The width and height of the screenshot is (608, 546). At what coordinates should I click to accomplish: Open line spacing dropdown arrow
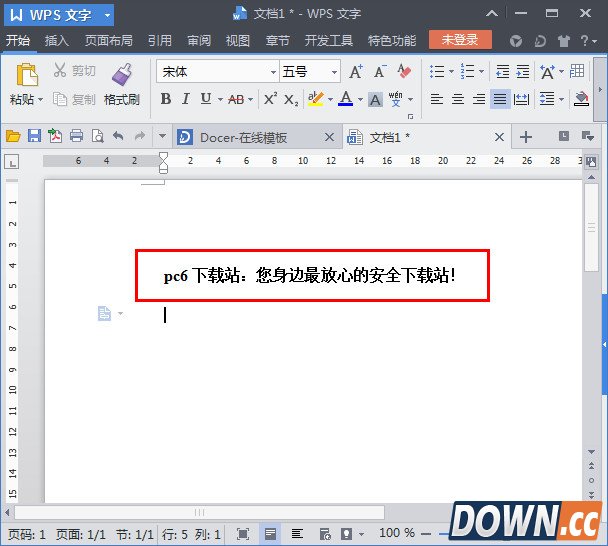pyautogui.click(x=562, y=100)
